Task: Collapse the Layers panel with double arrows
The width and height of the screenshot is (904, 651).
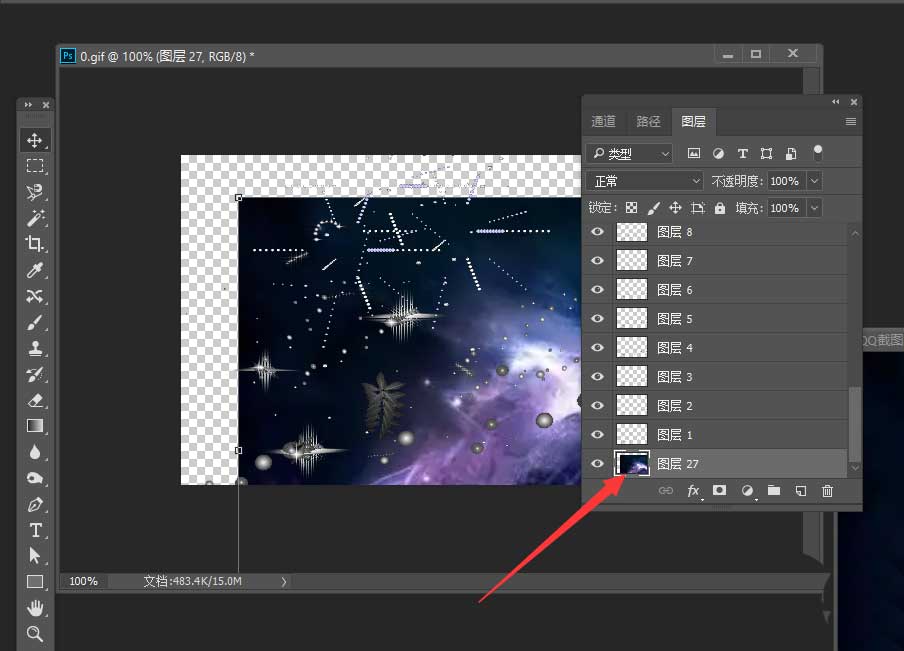Action: point(835,102)
